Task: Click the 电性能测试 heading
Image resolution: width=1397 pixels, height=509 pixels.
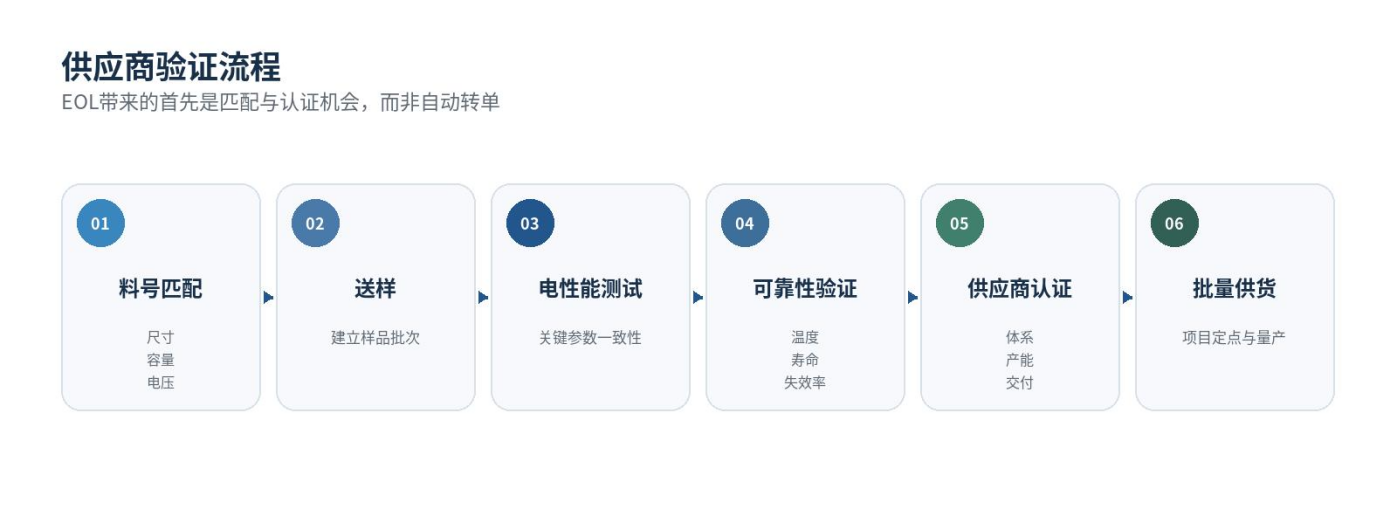Action: pos(590,289)
